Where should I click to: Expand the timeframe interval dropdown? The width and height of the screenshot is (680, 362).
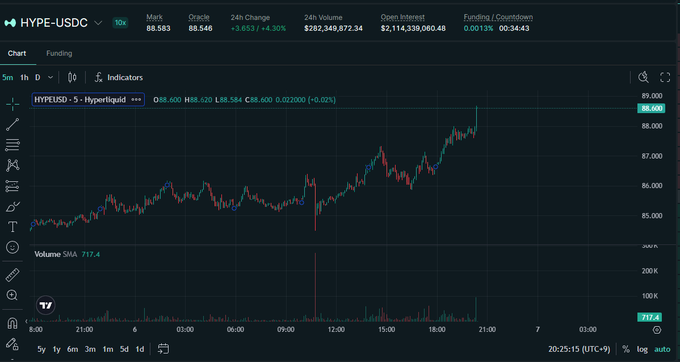tap(50, 78)
